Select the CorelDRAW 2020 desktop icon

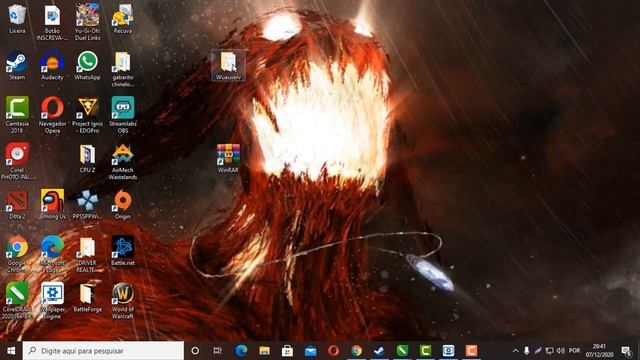[17, 301]
